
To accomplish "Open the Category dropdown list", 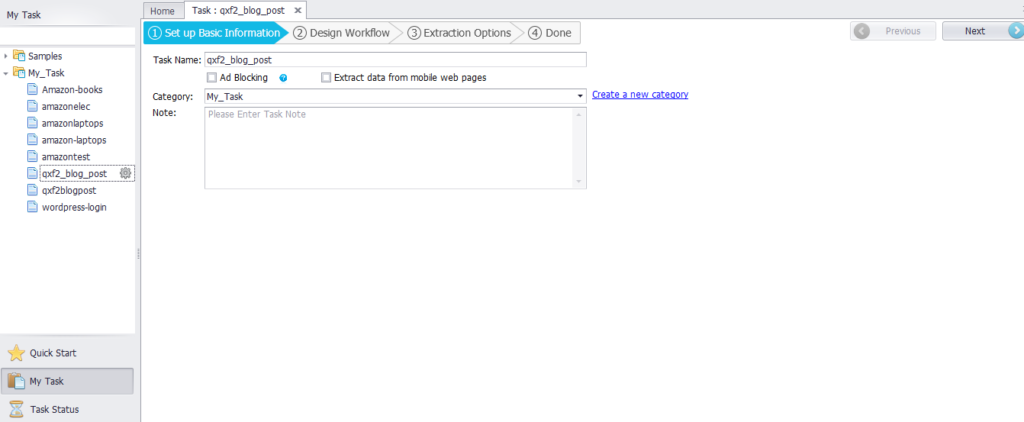I will 580,97.
